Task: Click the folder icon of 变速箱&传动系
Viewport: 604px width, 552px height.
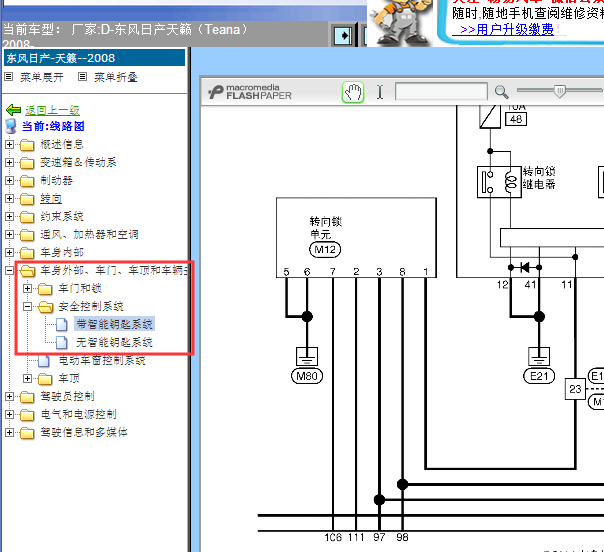Action: pyautogui.click(x=27, y=163)
